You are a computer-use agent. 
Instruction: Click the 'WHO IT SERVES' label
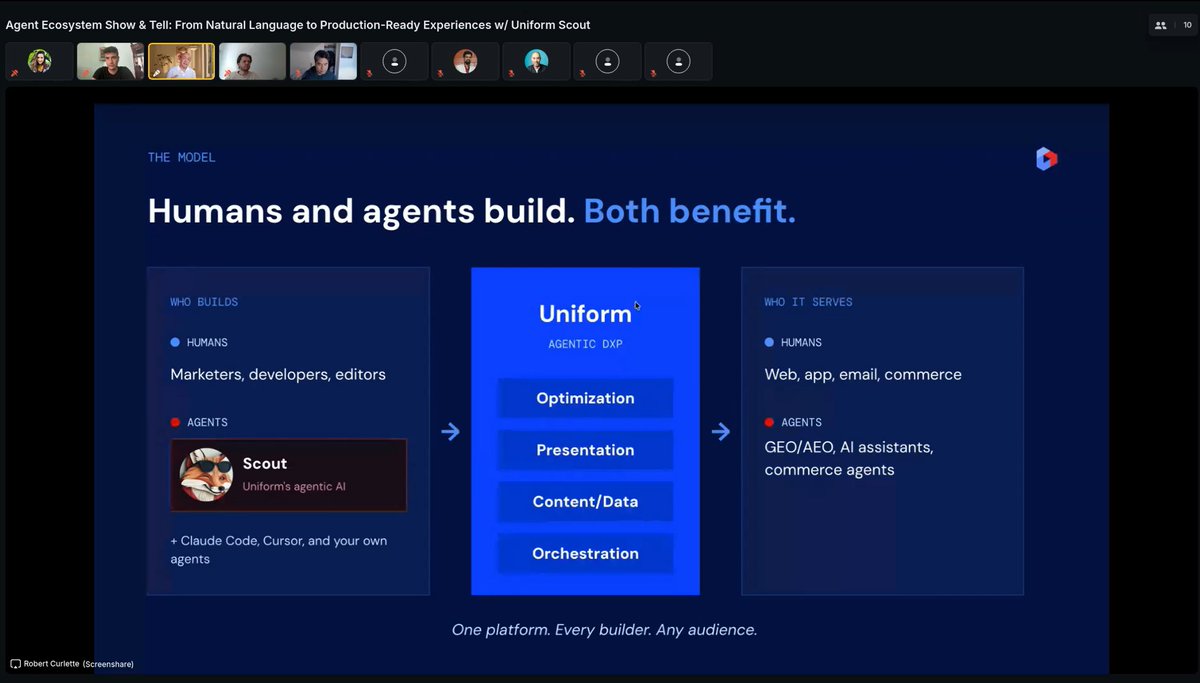click(808, 302)
